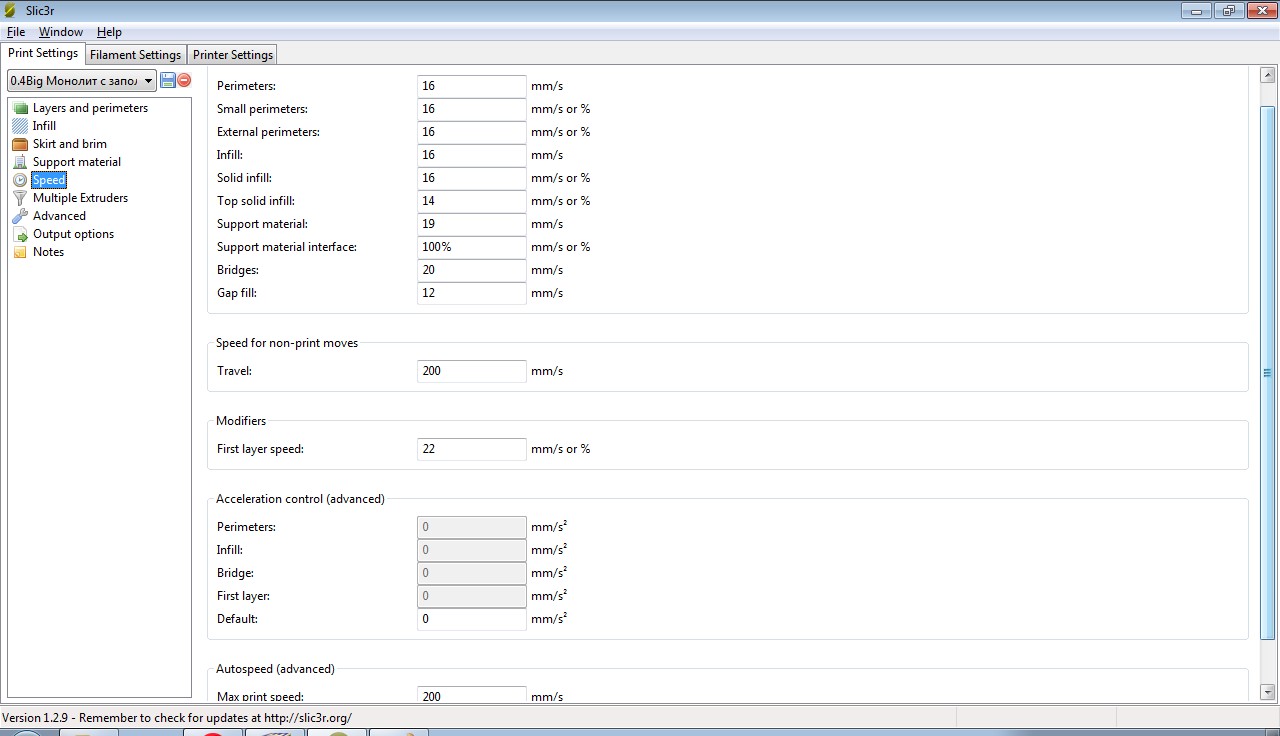
Task: Open the Multiple Extruders page
Action: [x=80, y=198]
